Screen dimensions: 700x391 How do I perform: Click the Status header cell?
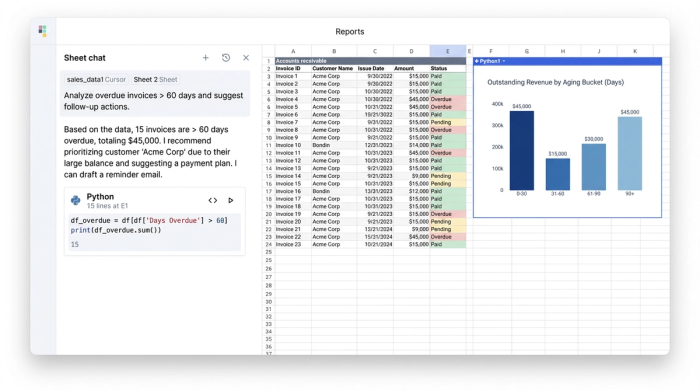(x=448, y=69)
